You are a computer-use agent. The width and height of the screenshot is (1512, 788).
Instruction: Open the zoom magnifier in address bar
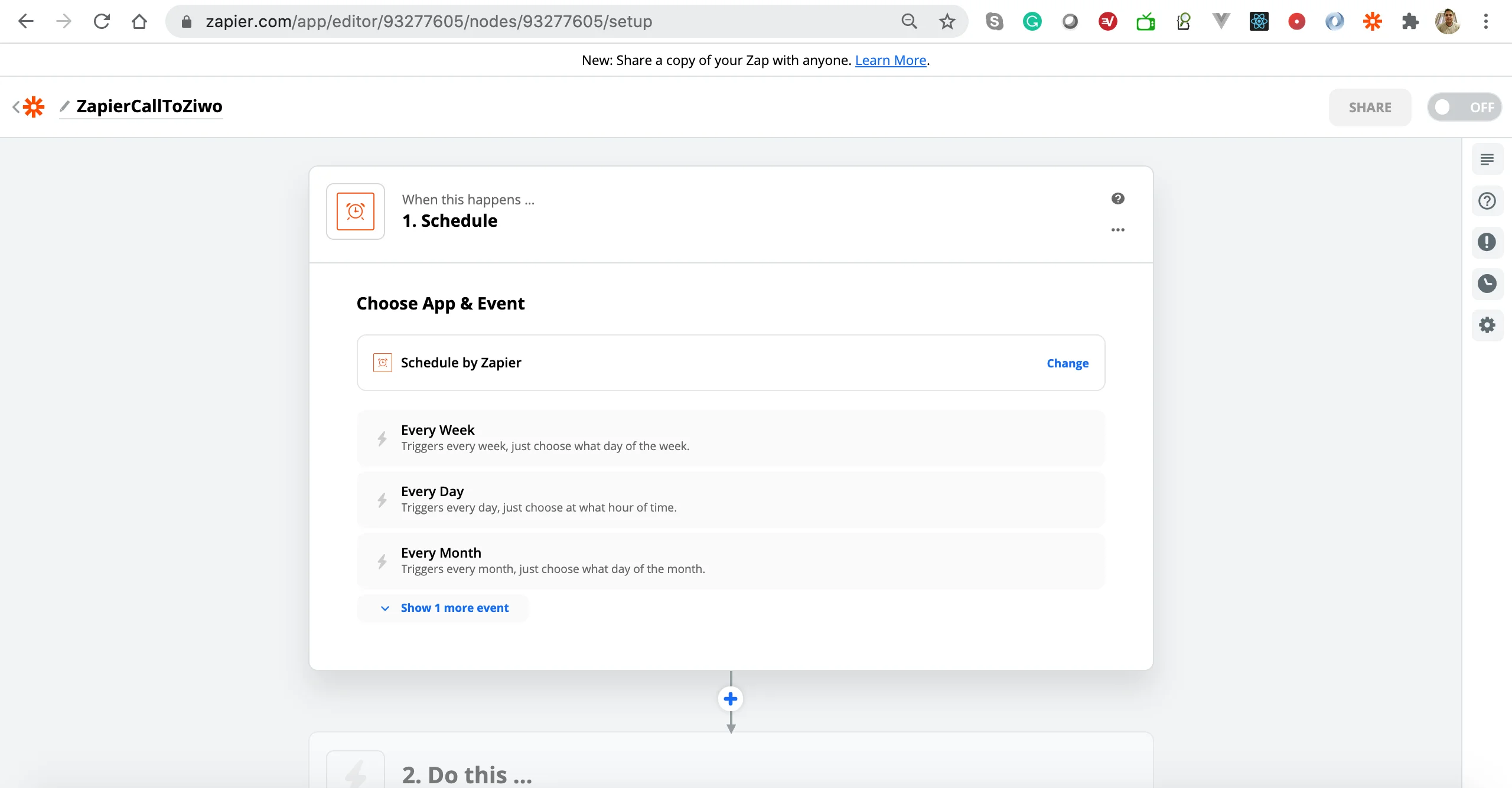coord(909,21)
